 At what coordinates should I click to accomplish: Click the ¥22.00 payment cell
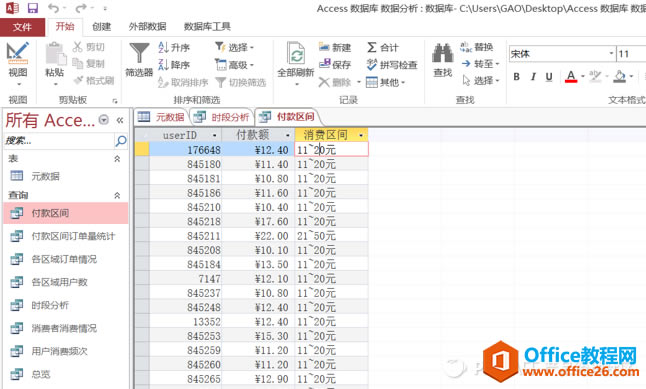[258, 236]
